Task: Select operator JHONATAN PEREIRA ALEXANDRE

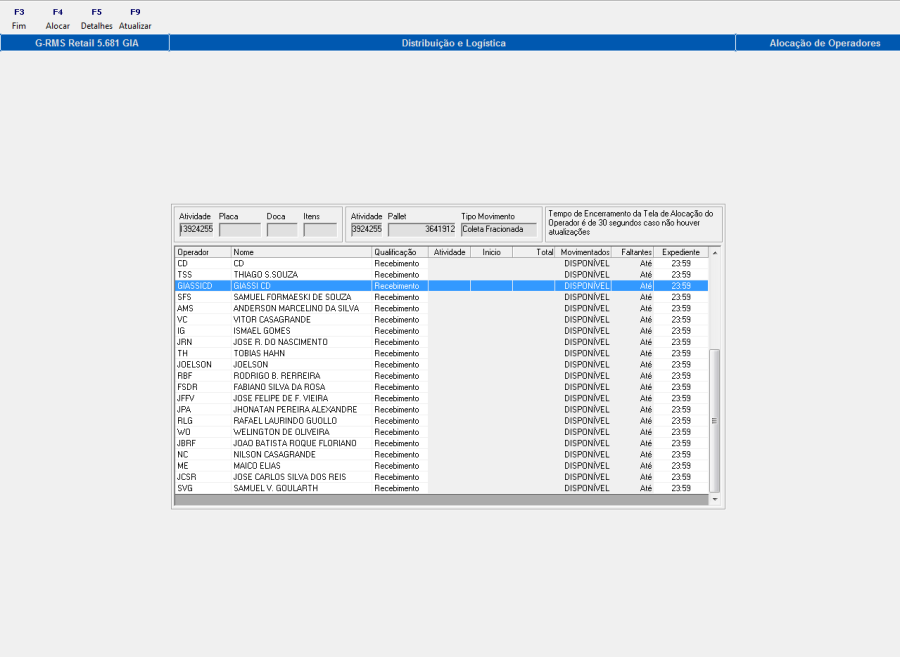Action: click(441, 410)
